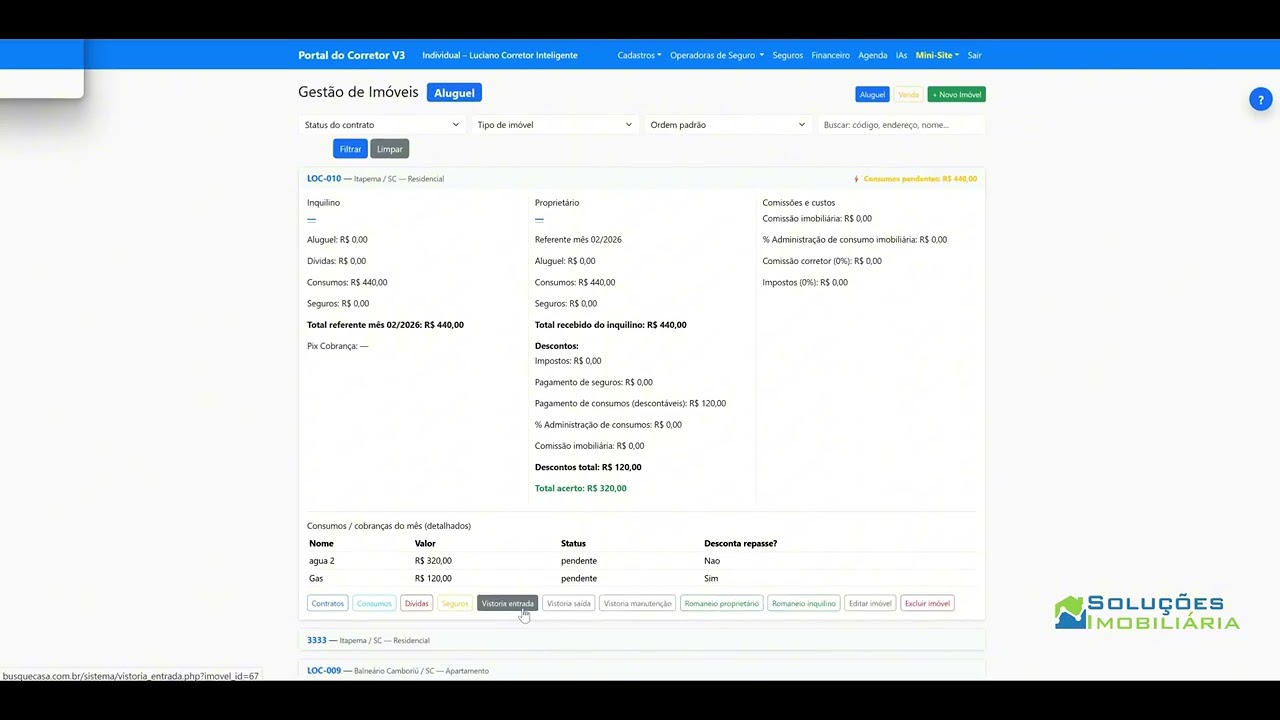Screen dimensions: 1280x720
Task: Click the Vistoria entrada button
Action: pyautogui.click(x=508, y=603)
